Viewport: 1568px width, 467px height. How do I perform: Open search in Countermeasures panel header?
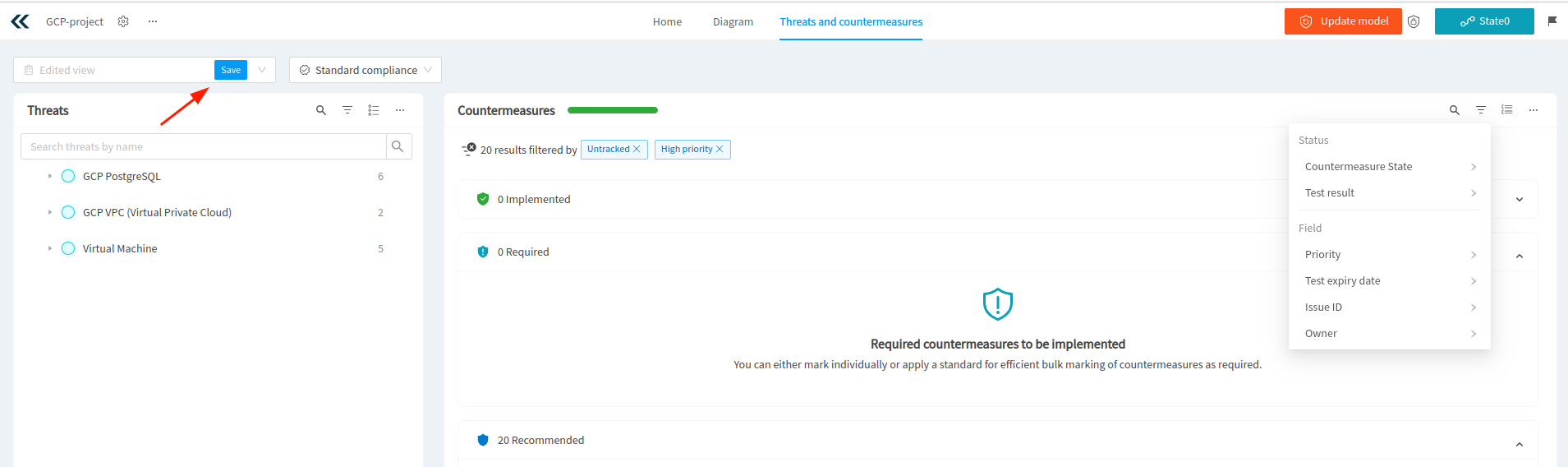(1455, 110)
